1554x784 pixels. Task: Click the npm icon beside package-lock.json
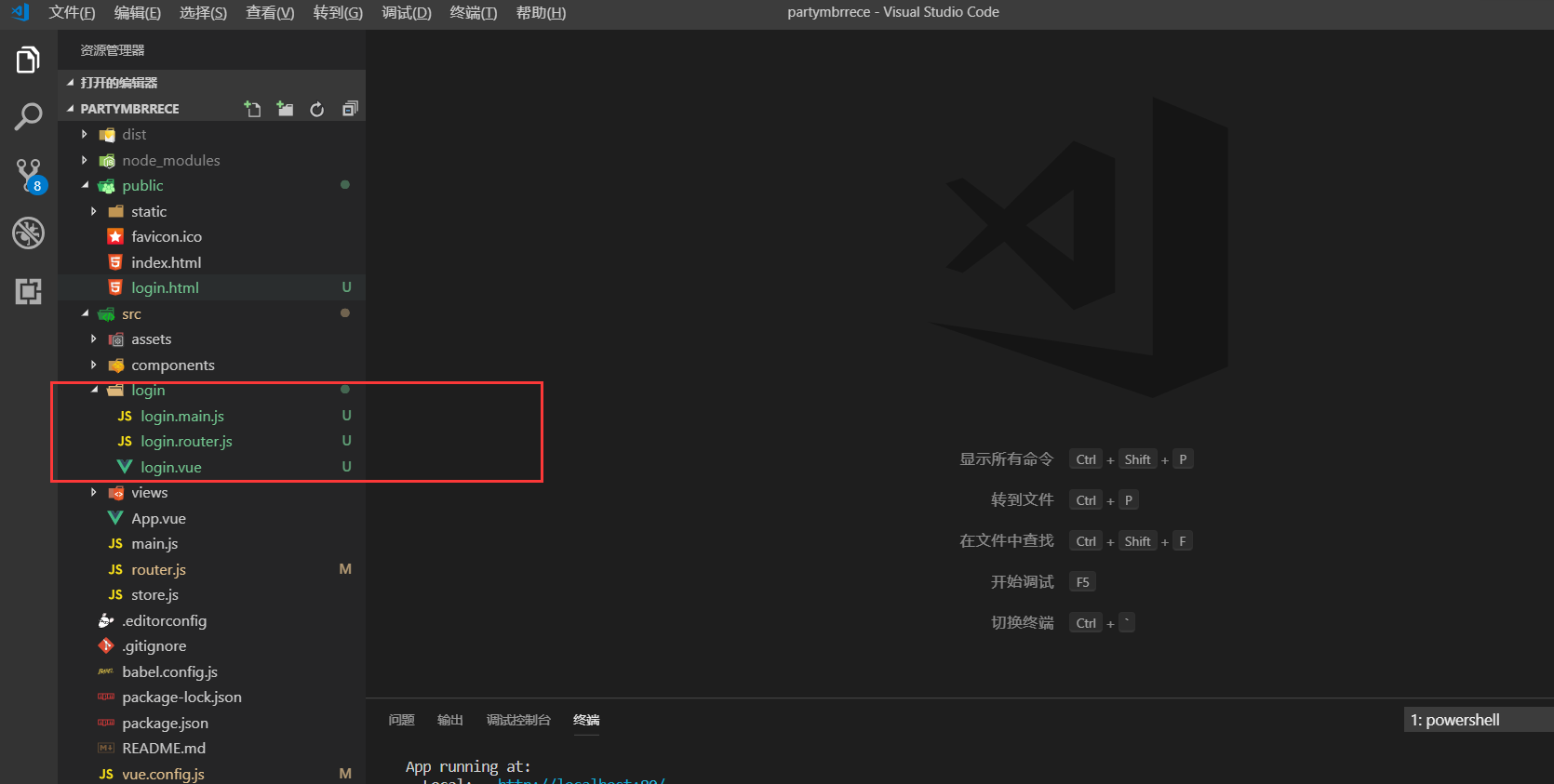tap(106, 697)
